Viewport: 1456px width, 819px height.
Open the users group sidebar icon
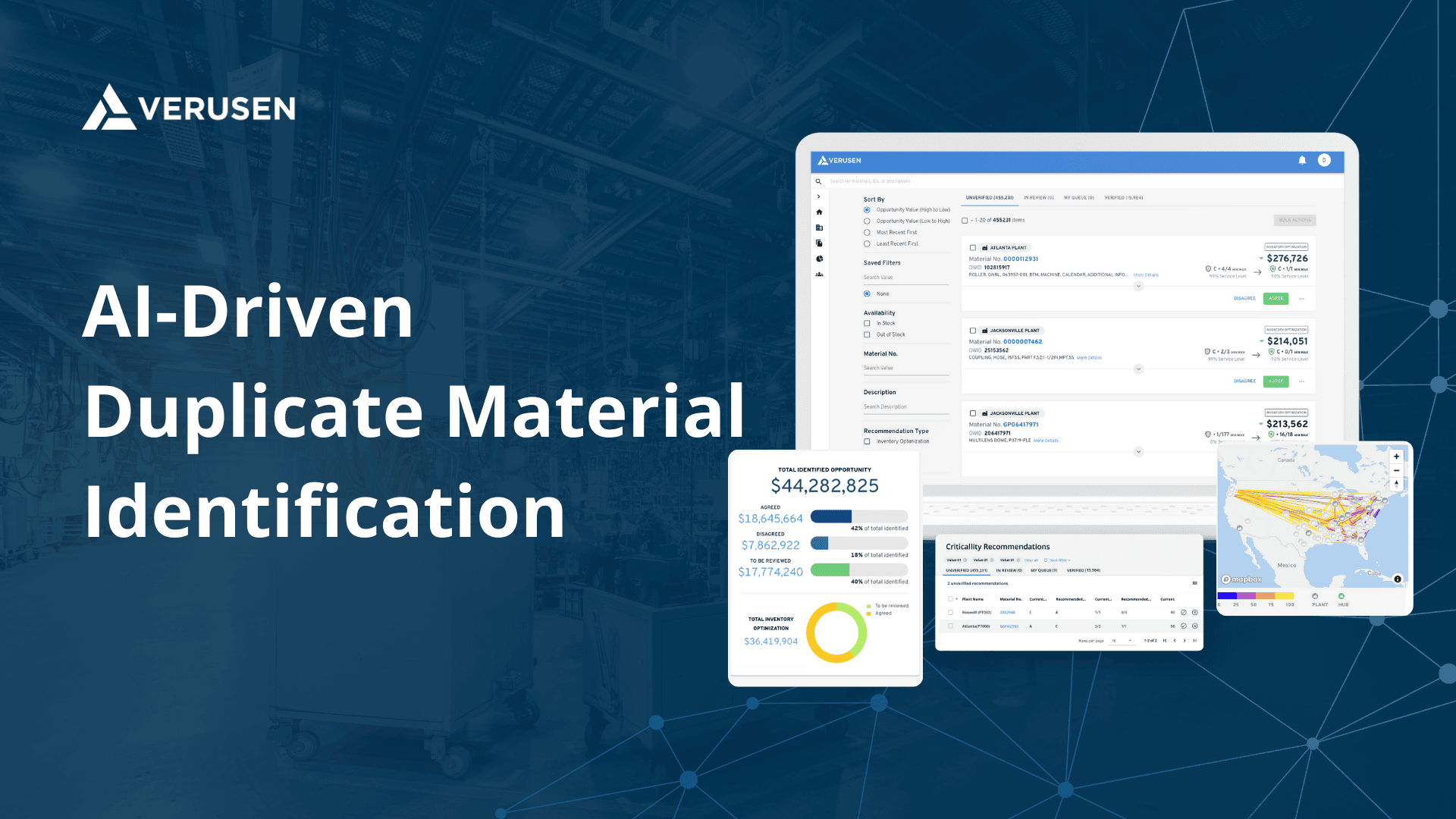[x=819, y=275]
